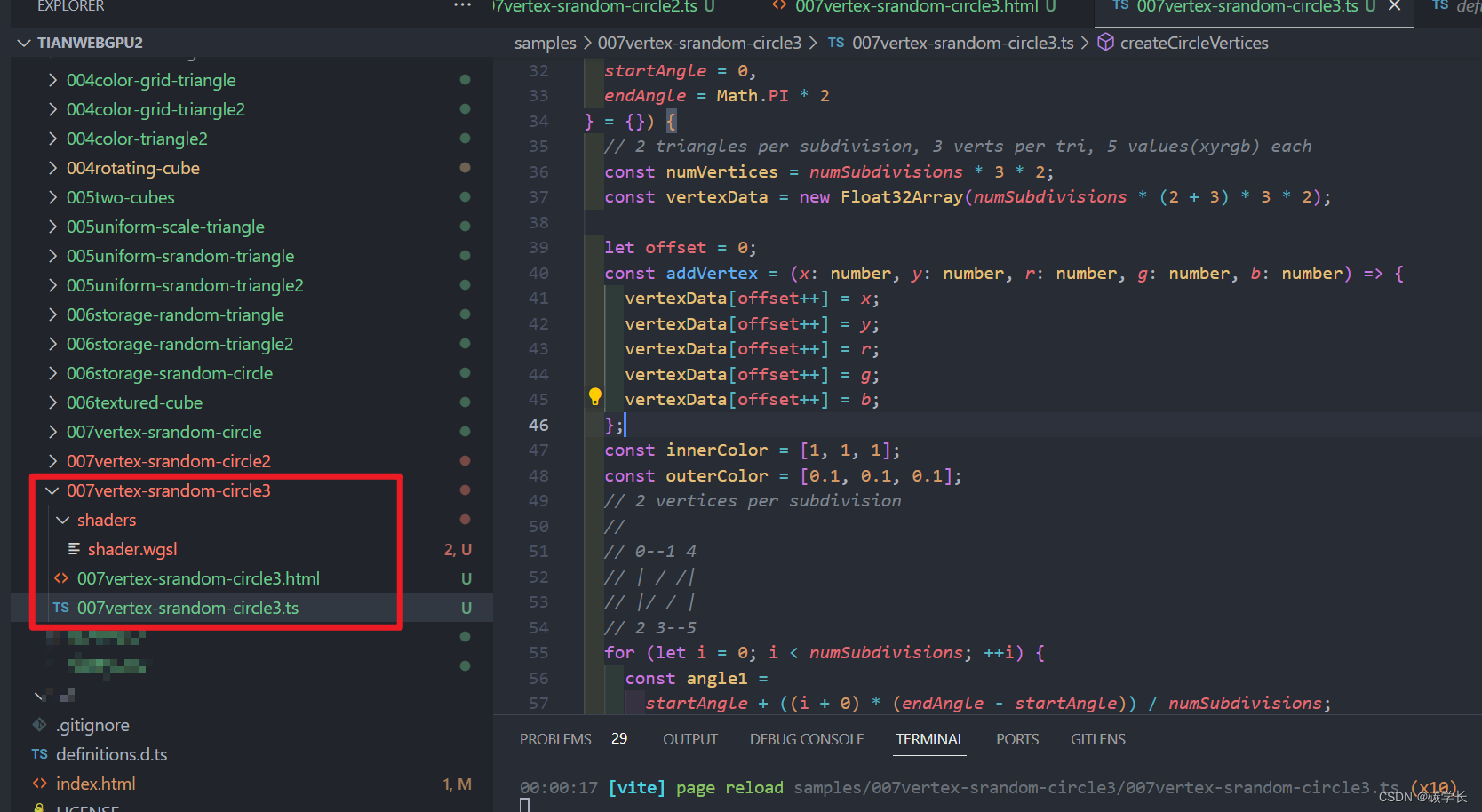The image size is (1482, 812).
Task: Click the .gitignore file icon
Action: (39, 725)
